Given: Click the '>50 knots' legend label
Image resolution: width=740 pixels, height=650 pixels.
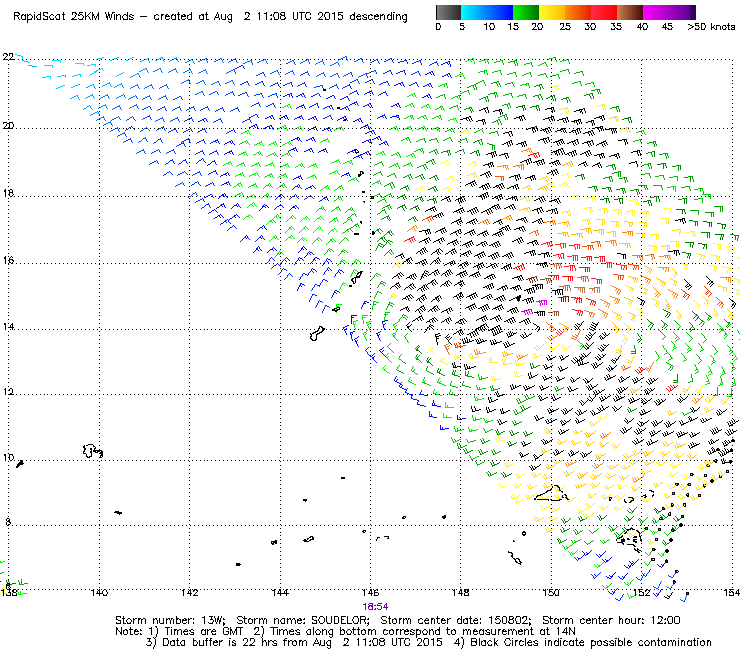Looking at the screenshot, I should [711, 27].
